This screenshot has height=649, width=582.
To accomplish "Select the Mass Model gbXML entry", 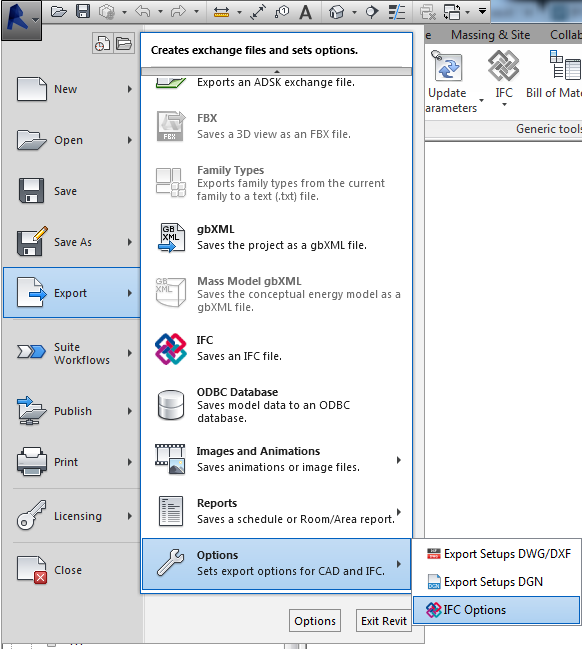I will point(277,293).
